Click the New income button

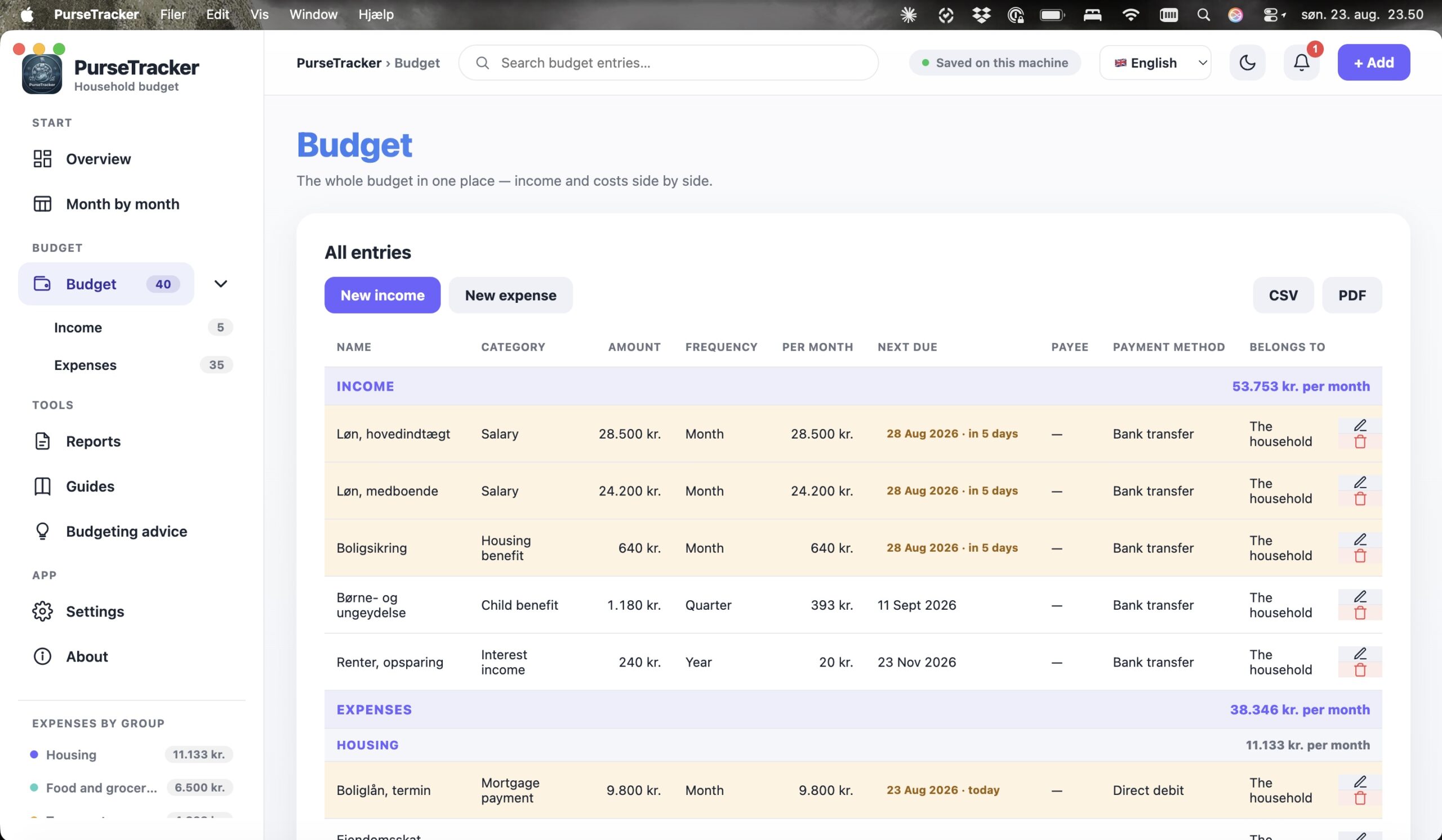click(x=382, y=295)
